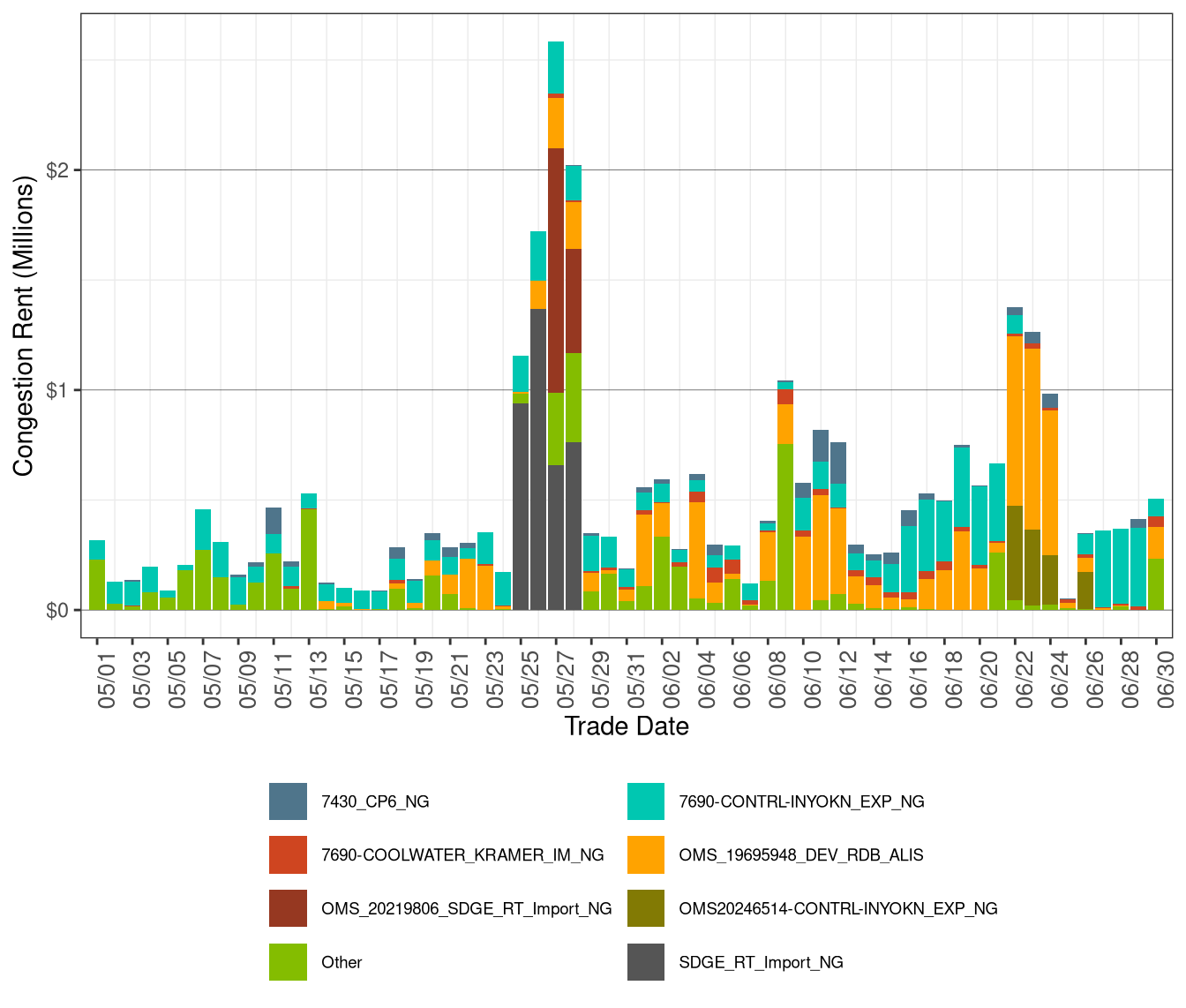Screen dimensions: 1186x1008
Task: Click the "05/19" date tick label
Action: tap(424, 681)
